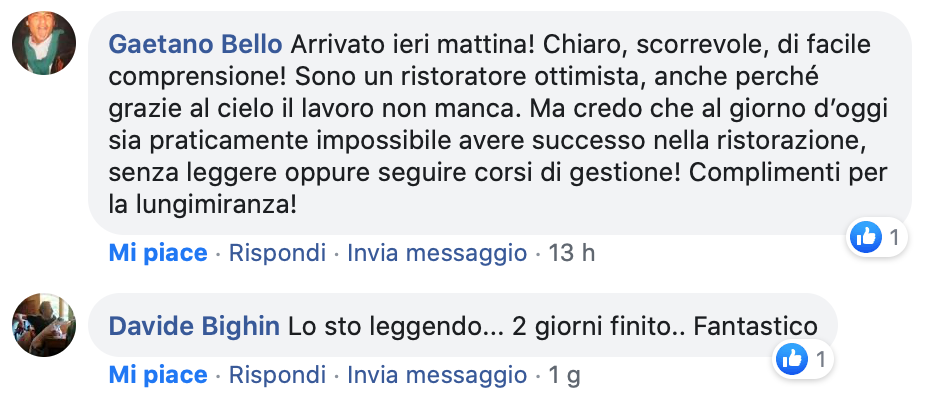Select Invia messaggio under Gaetano Bello's comment
This screenshot has width=925, height=397.
pyautogui.click(x=437, y=253)
